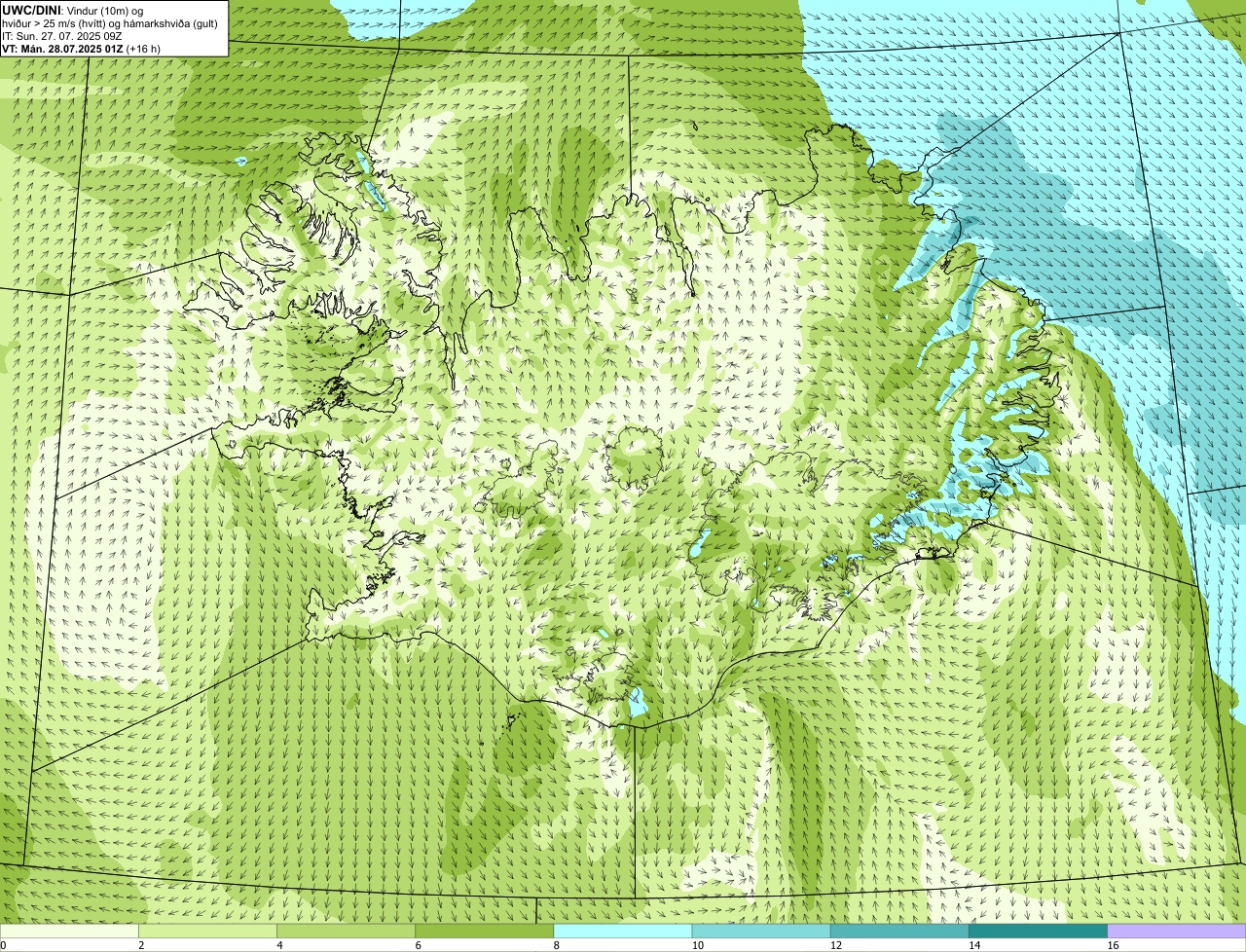Image resolution: width=1246 pixels, height=952 pixels.
Task: Select the 10–12 m/s turquoise legend segment
Action: [x=762, y=932]
